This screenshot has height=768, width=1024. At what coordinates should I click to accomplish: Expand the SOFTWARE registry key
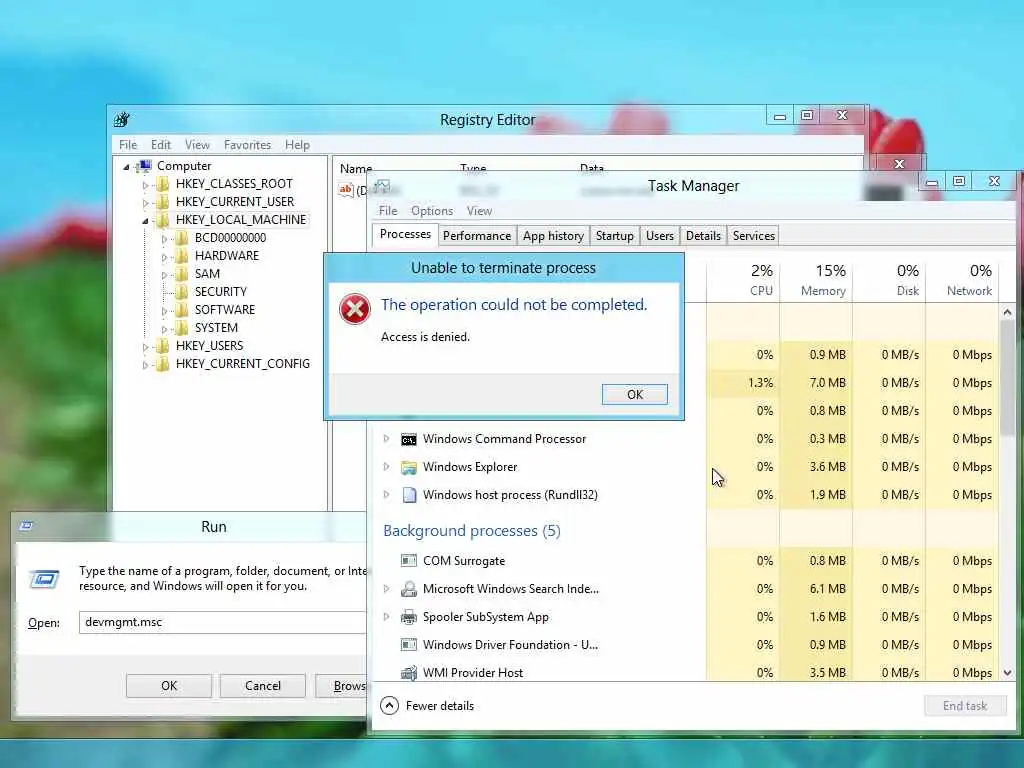[x=164, y=310]
